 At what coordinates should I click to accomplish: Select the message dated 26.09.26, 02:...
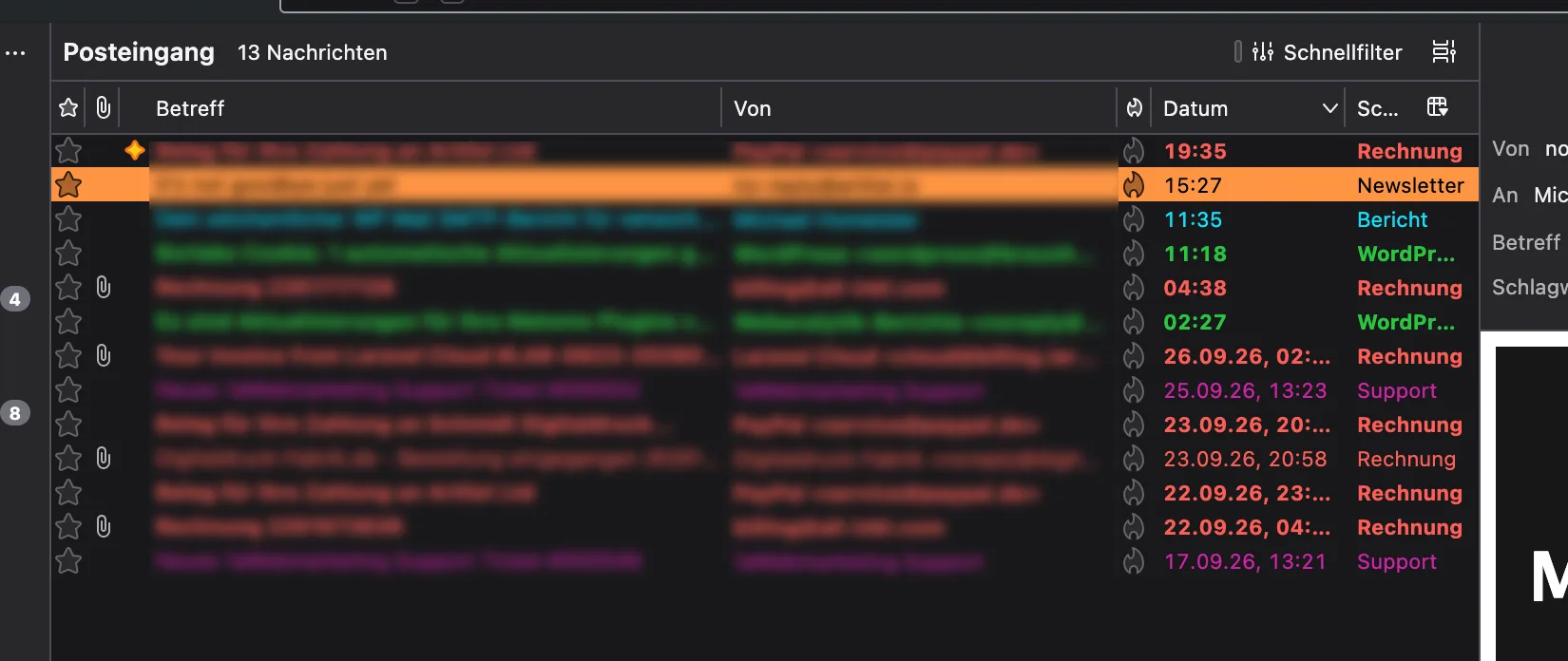[765, 356]
